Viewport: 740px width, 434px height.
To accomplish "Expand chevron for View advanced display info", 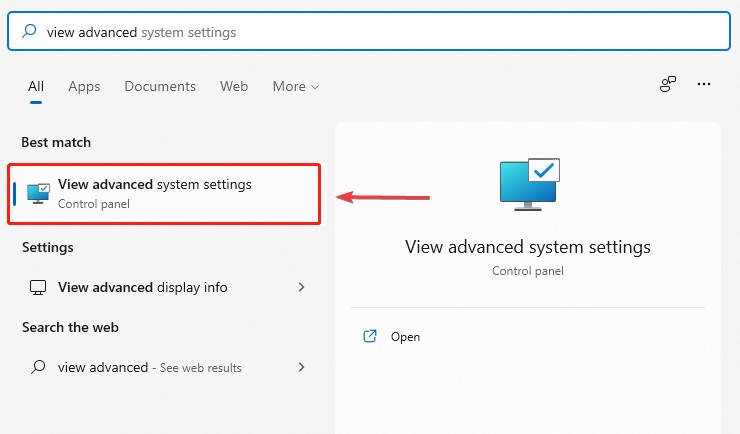I will (x=302, y=287).
